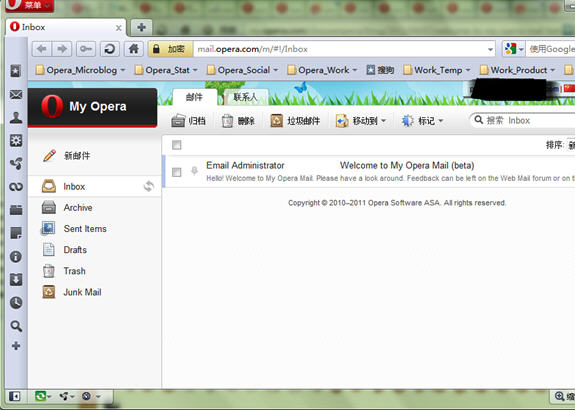The image size is (575, 410).
Task: Open the 搜狗 bookmark
Action: pyautogui.click(x=380, y=70)
